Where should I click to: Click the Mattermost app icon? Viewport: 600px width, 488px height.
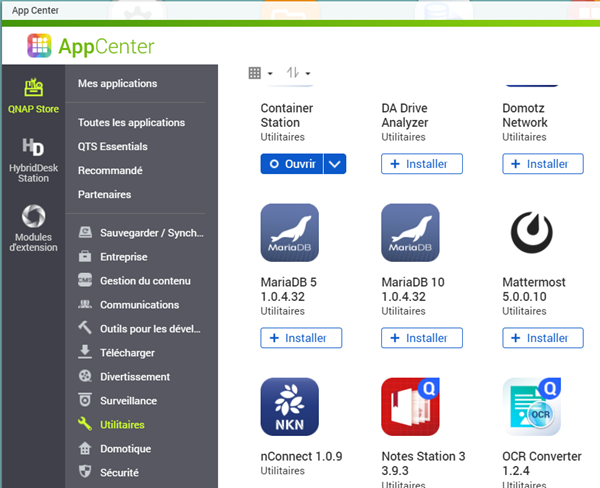pos(532,233)
